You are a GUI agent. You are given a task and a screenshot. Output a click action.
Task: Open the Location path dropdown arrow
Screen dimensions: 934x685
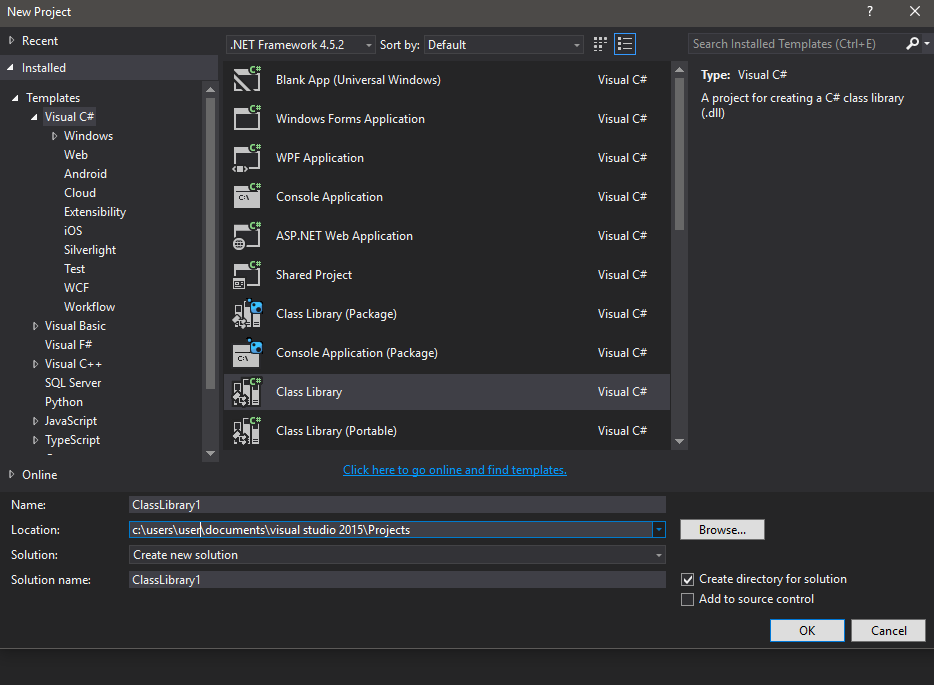(x=659, y=530)
